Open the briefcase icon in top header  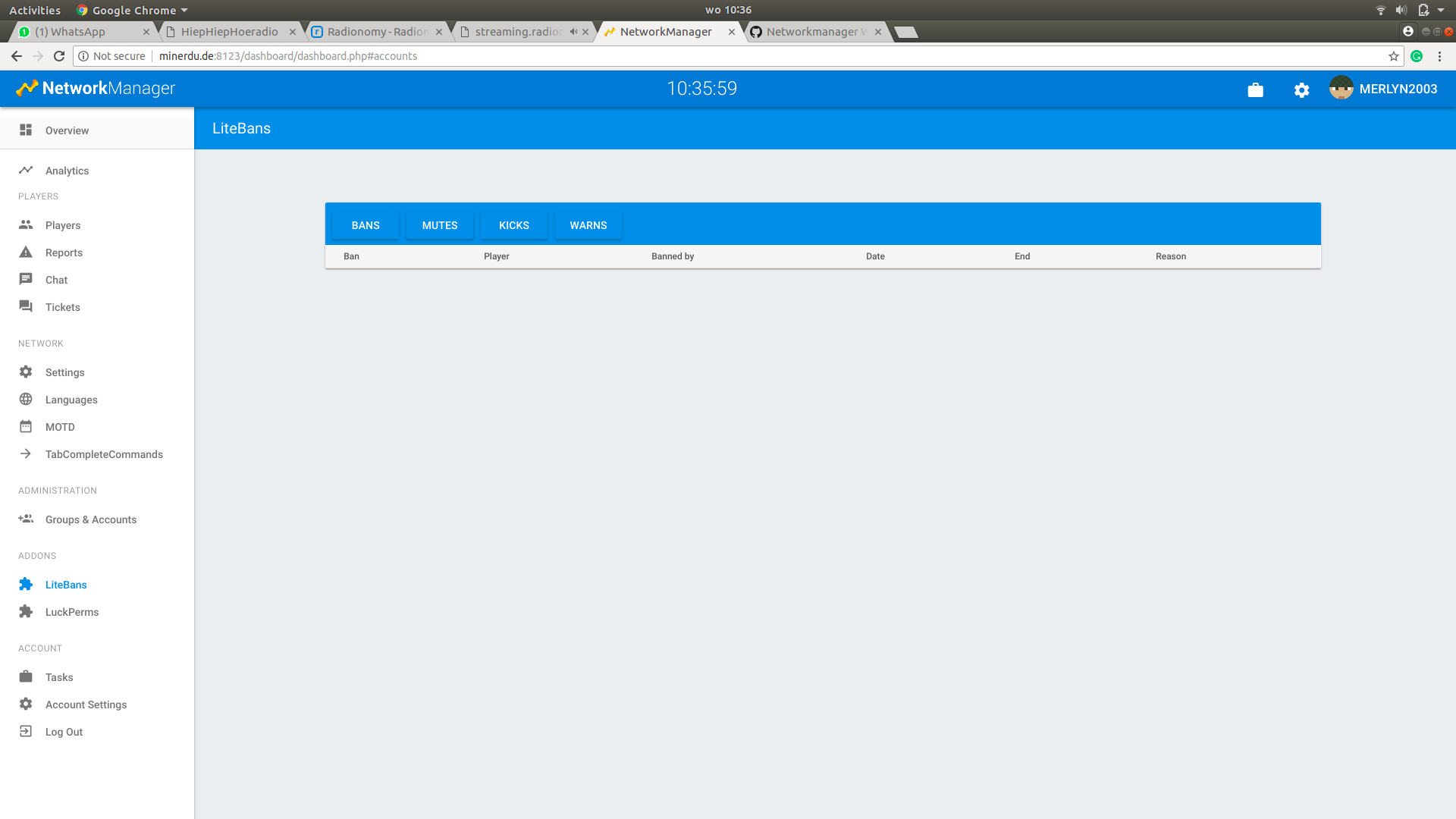click(1256, 89)
